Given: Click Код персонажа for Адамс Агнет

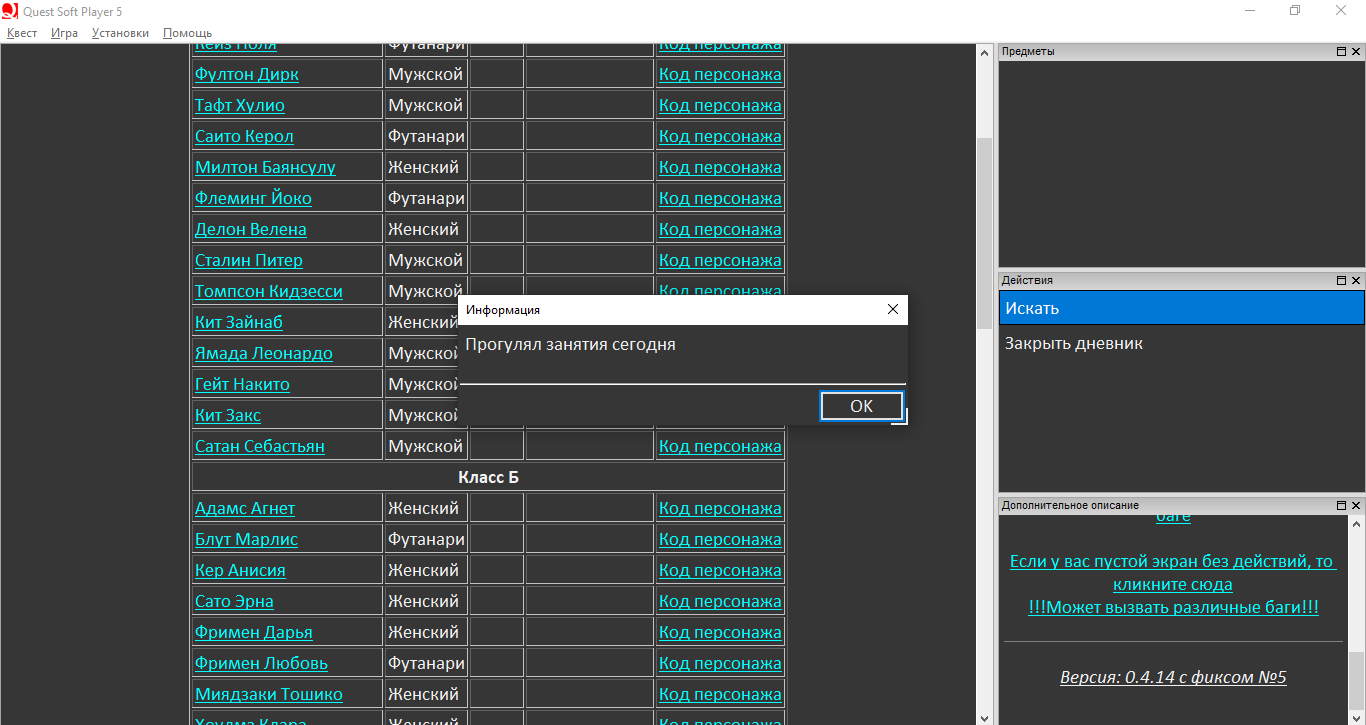Looking at the screenshot, I should coord(720,509).
